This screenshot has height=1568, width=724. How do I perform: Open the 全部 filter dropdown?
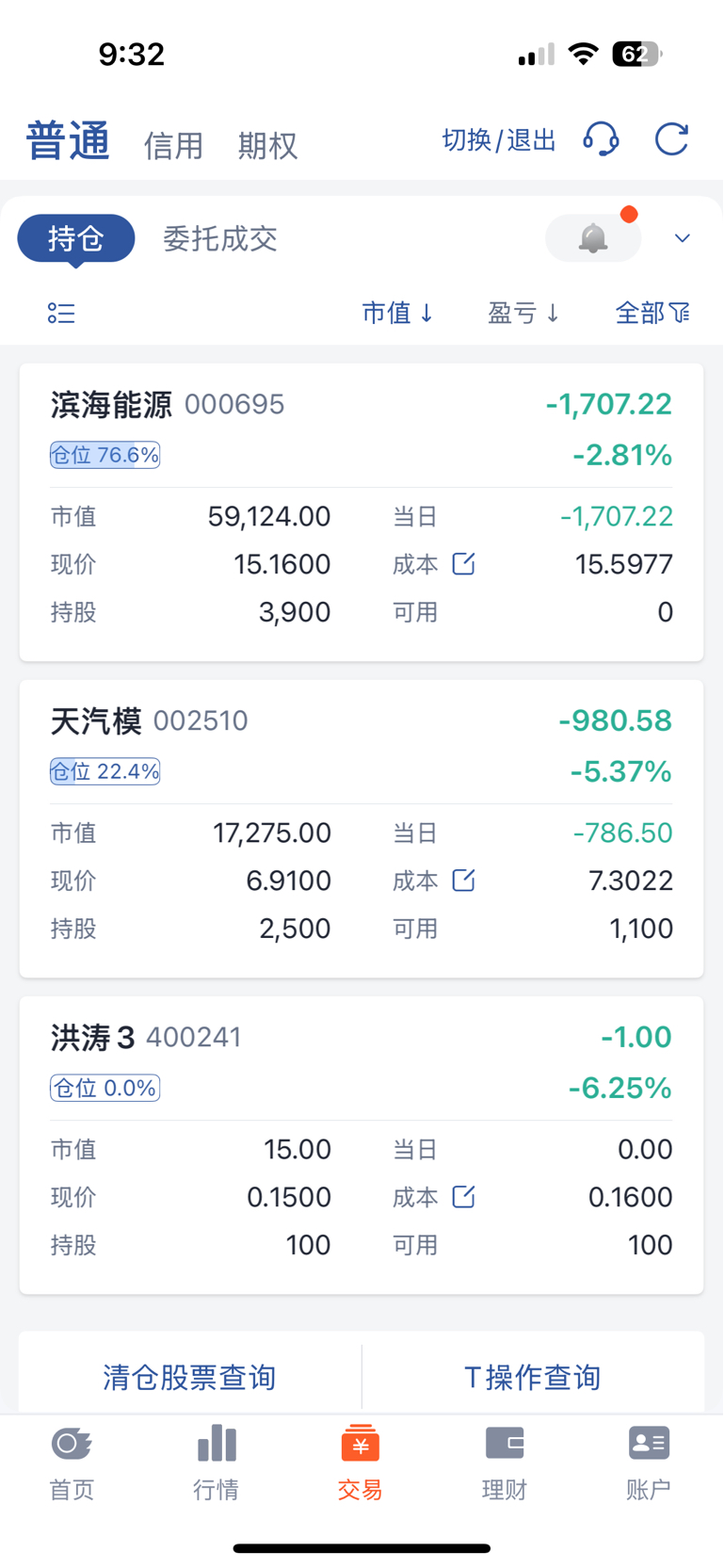click(x=652, y=313)
